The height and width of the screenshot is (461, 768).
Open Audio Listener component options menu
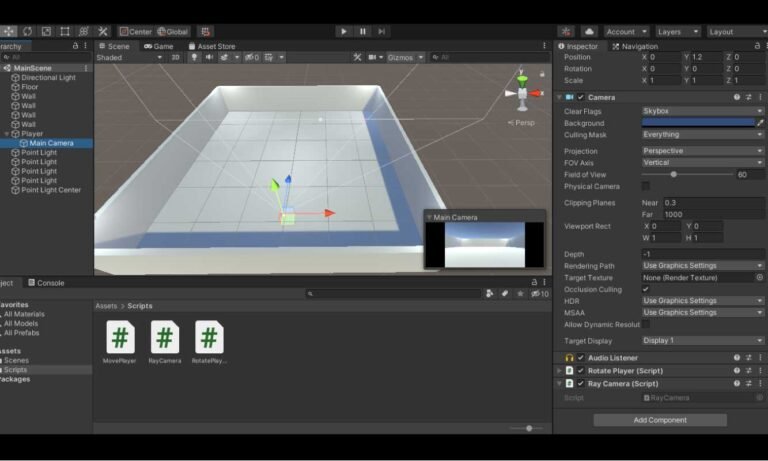[760, 358]
